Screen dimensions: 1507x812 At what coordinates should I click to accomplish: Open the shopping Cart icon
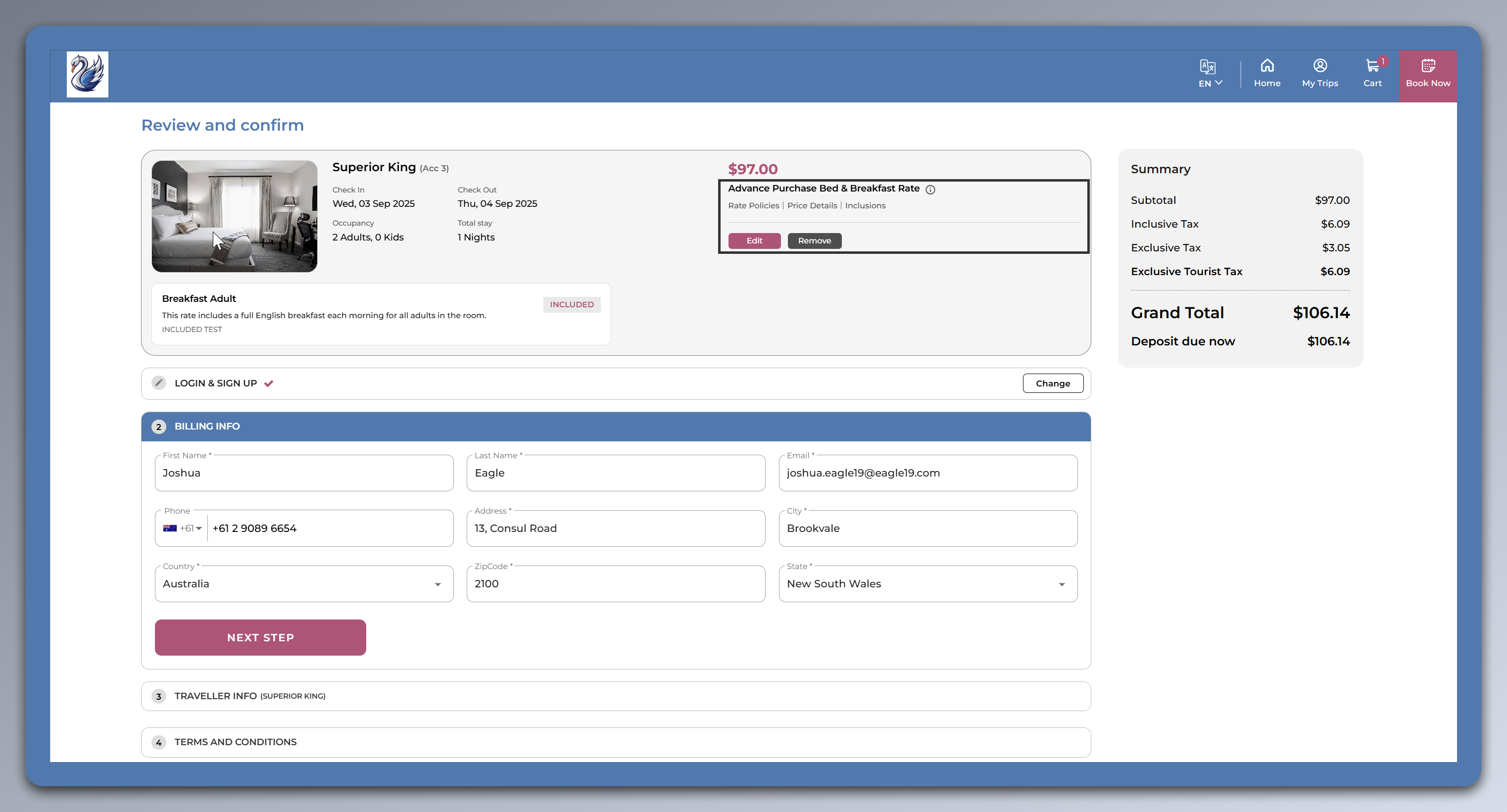coord(1372,65)
